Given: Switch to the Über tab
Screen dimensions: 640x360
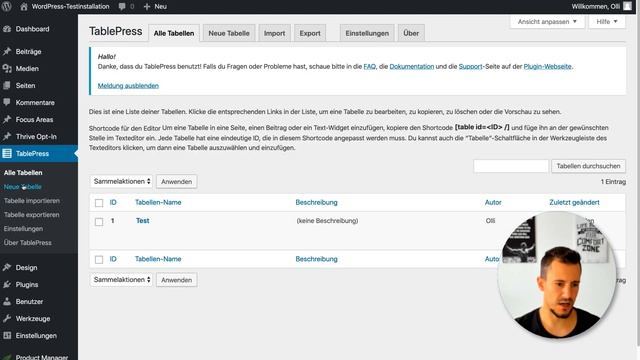Looking at the screenshot, I should point(411,33).
